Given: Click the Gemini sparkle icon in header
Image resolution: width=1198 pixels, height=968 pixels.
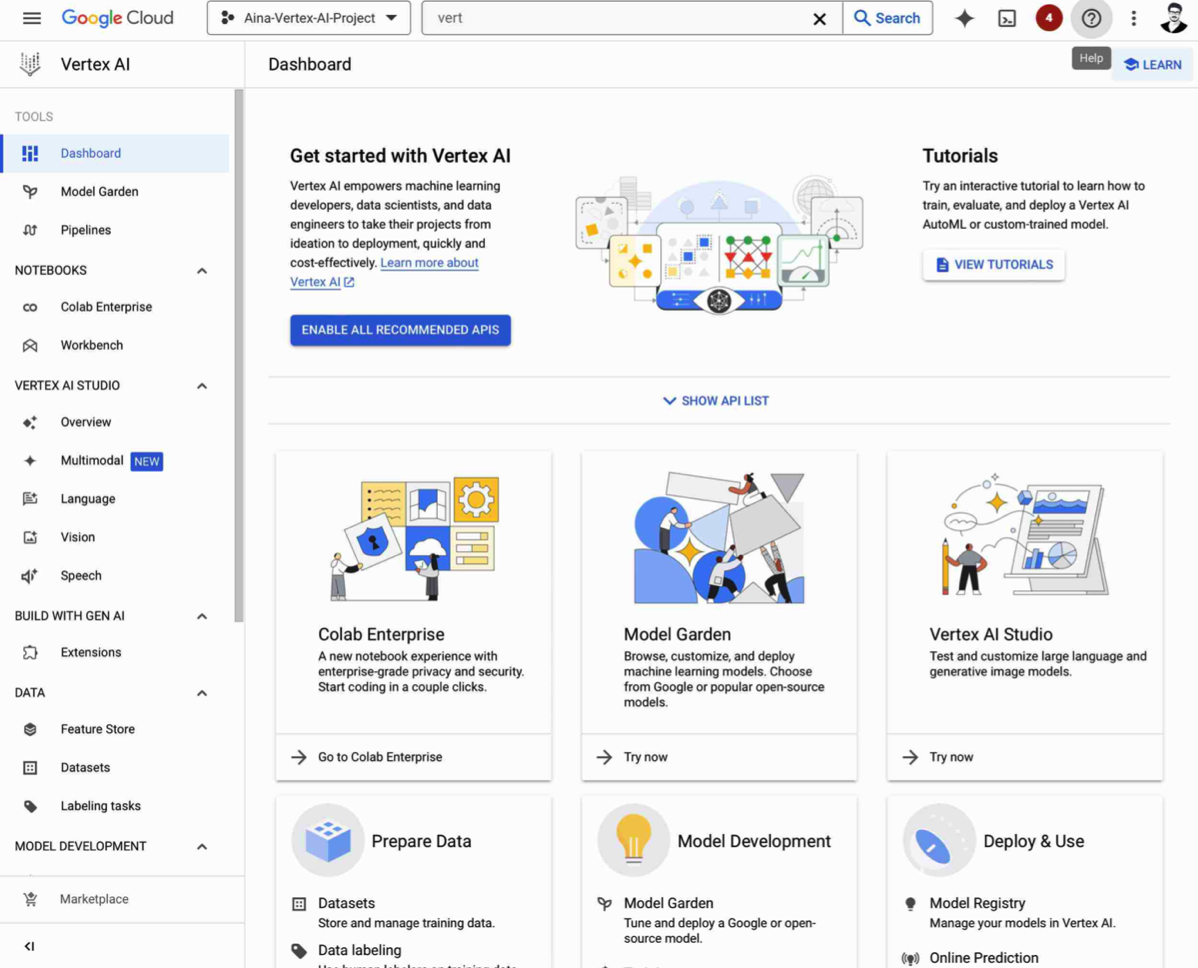Looking at the screenshot, I should click(964, 18).
